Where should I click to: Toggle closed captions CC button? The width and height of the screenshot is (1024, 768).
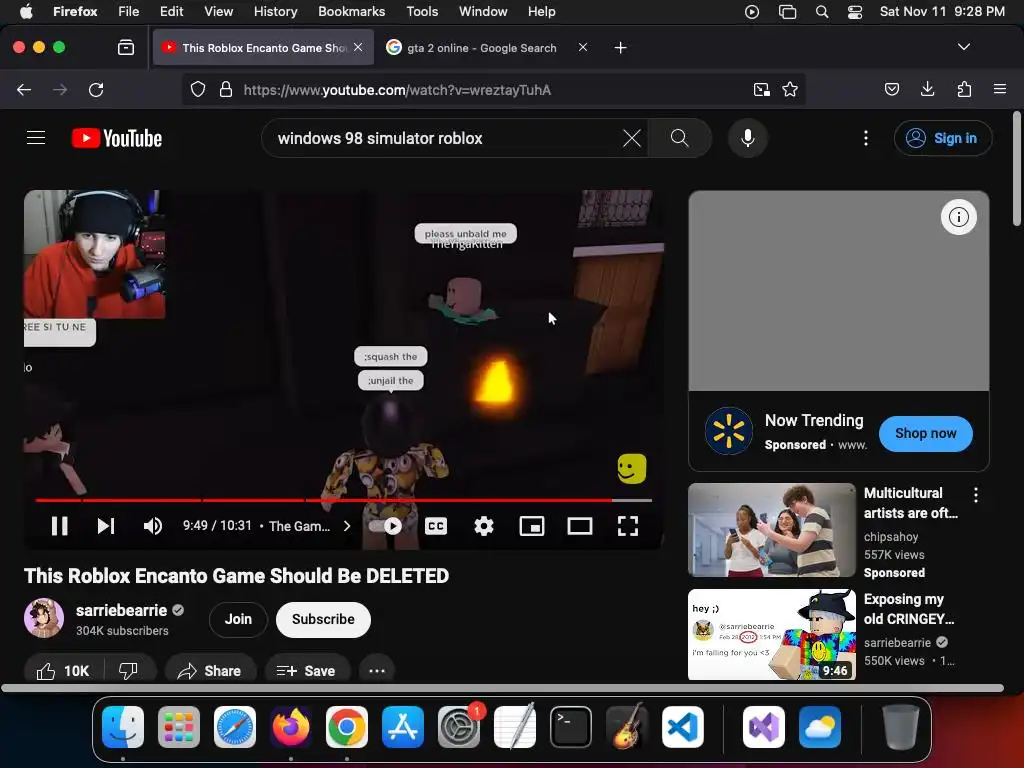[436, 526]
